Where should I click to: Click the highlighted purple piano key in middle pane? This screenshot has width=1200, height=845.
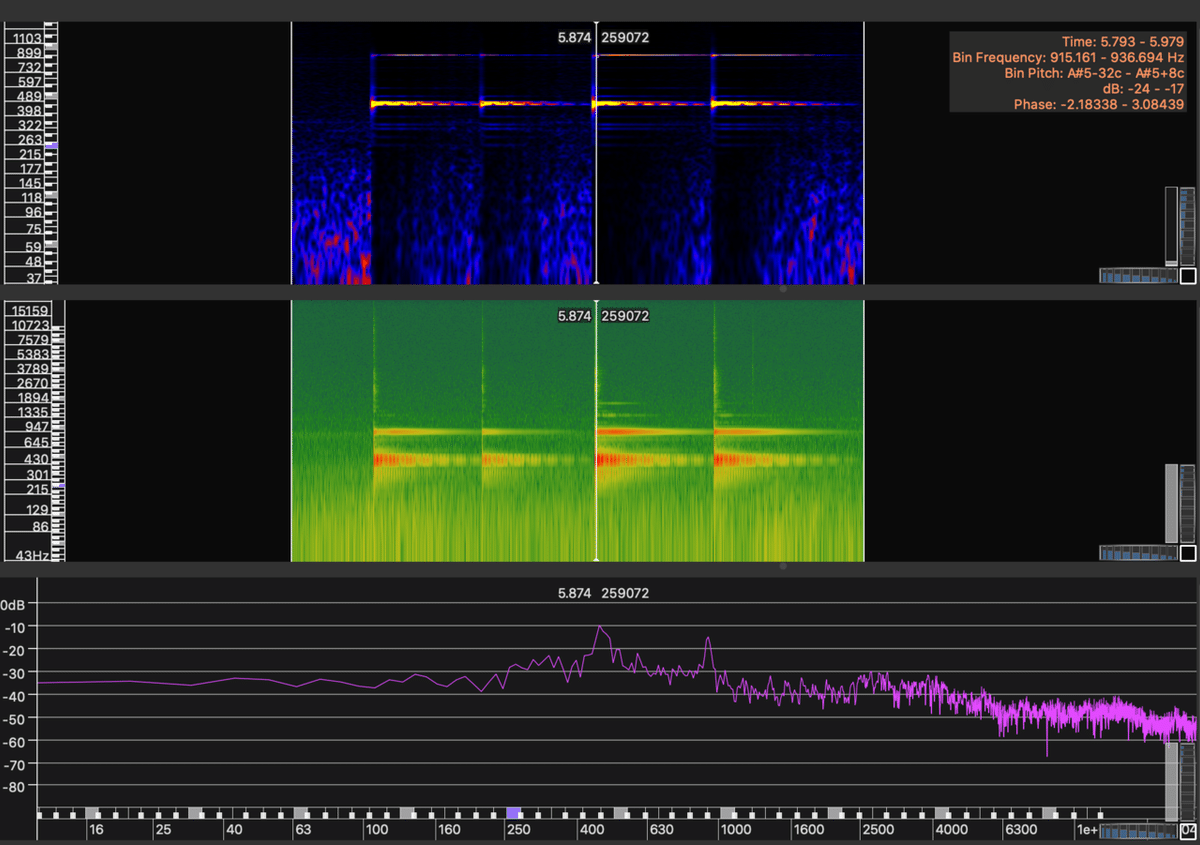(61, 486)
